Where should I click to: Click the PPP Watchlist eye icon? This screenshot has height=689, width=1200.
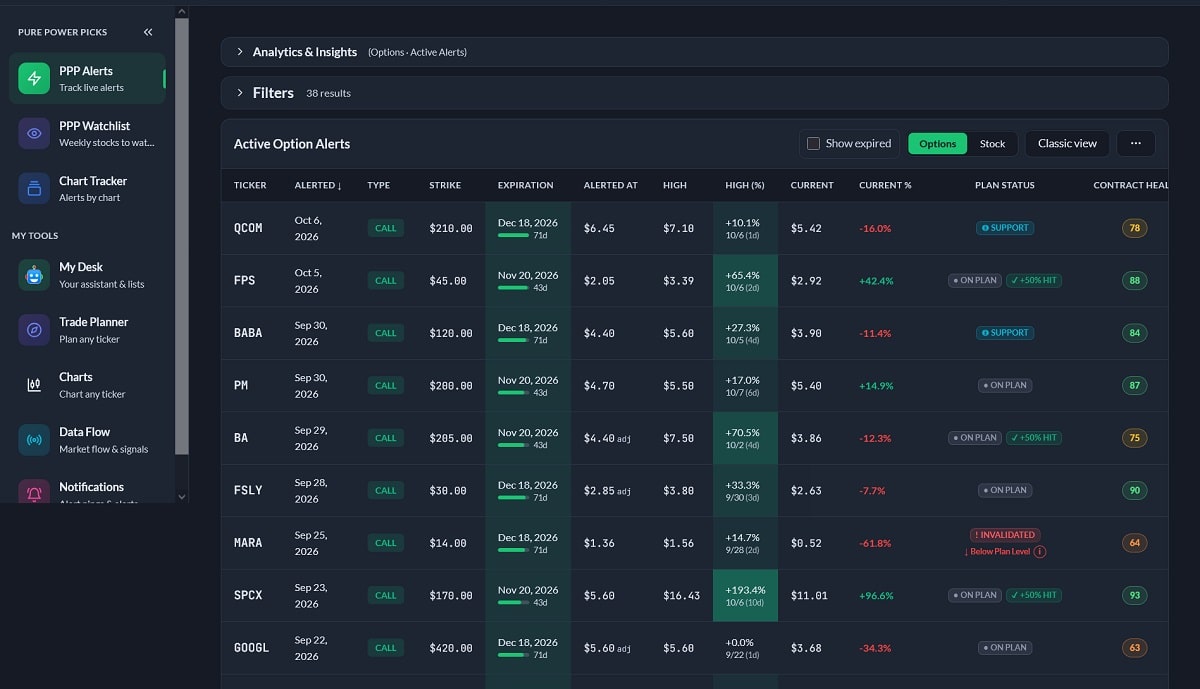[x=34, y=133]
